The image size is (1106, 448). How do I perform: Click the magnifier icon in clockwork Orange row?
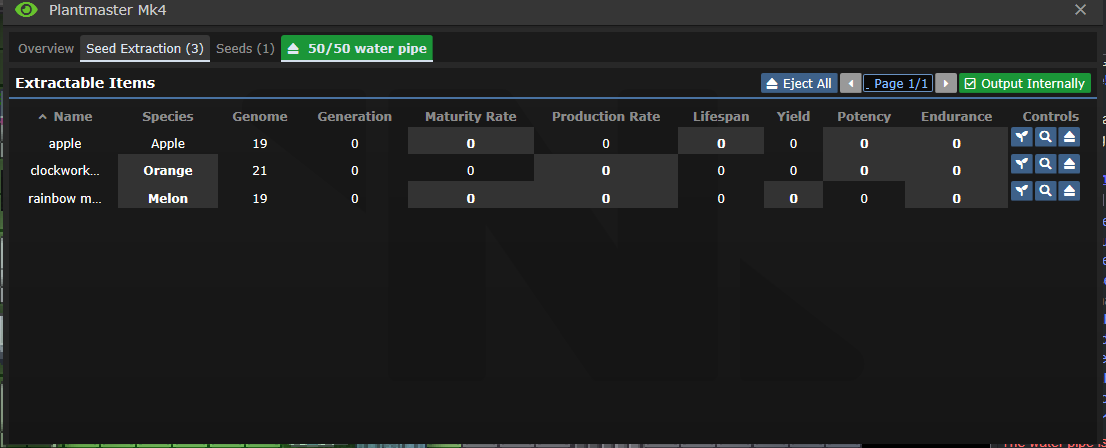pyautogui.click(x=1045, y=164)
